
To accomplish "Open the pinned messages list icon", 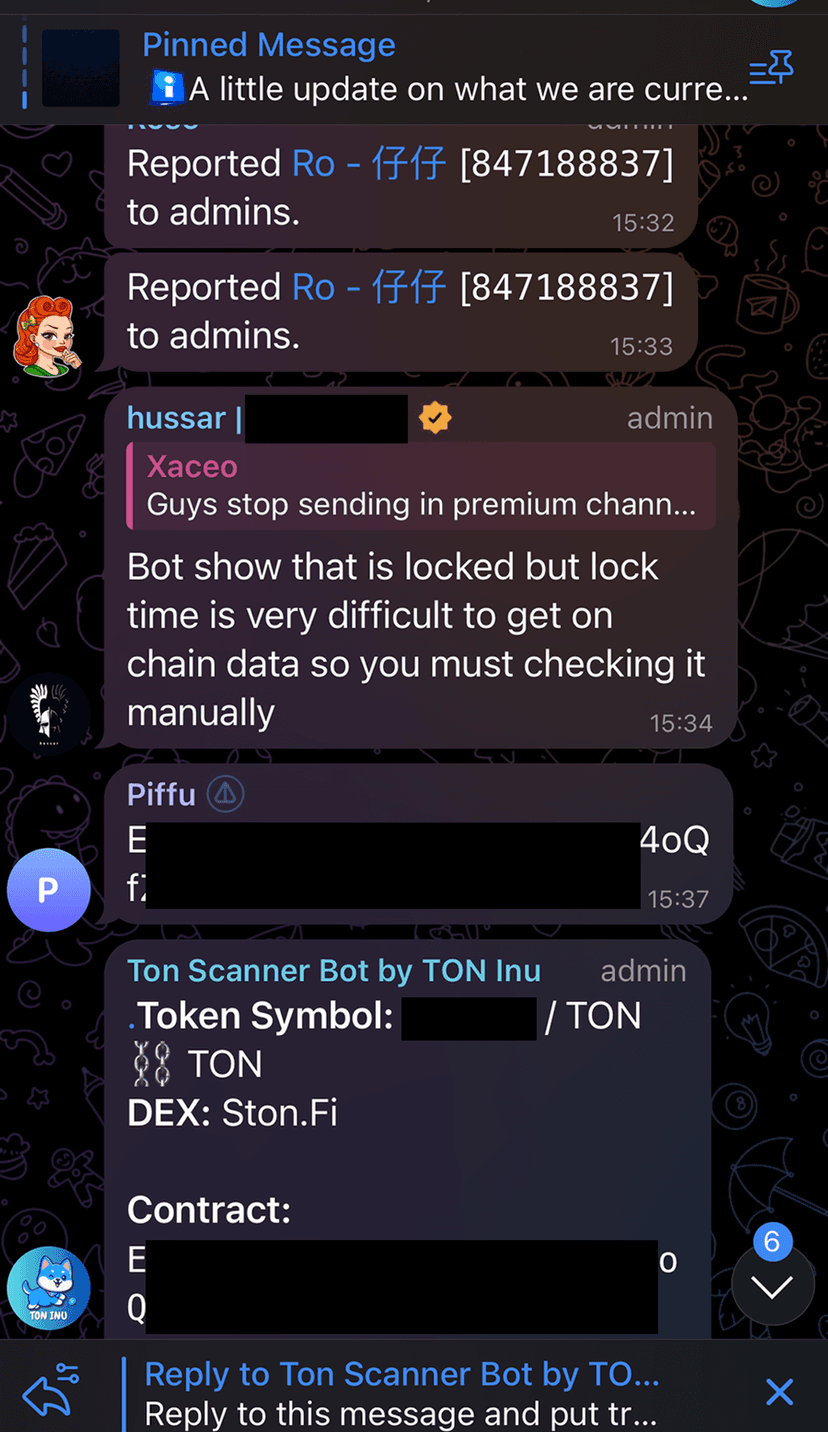I will pos(771,70).
